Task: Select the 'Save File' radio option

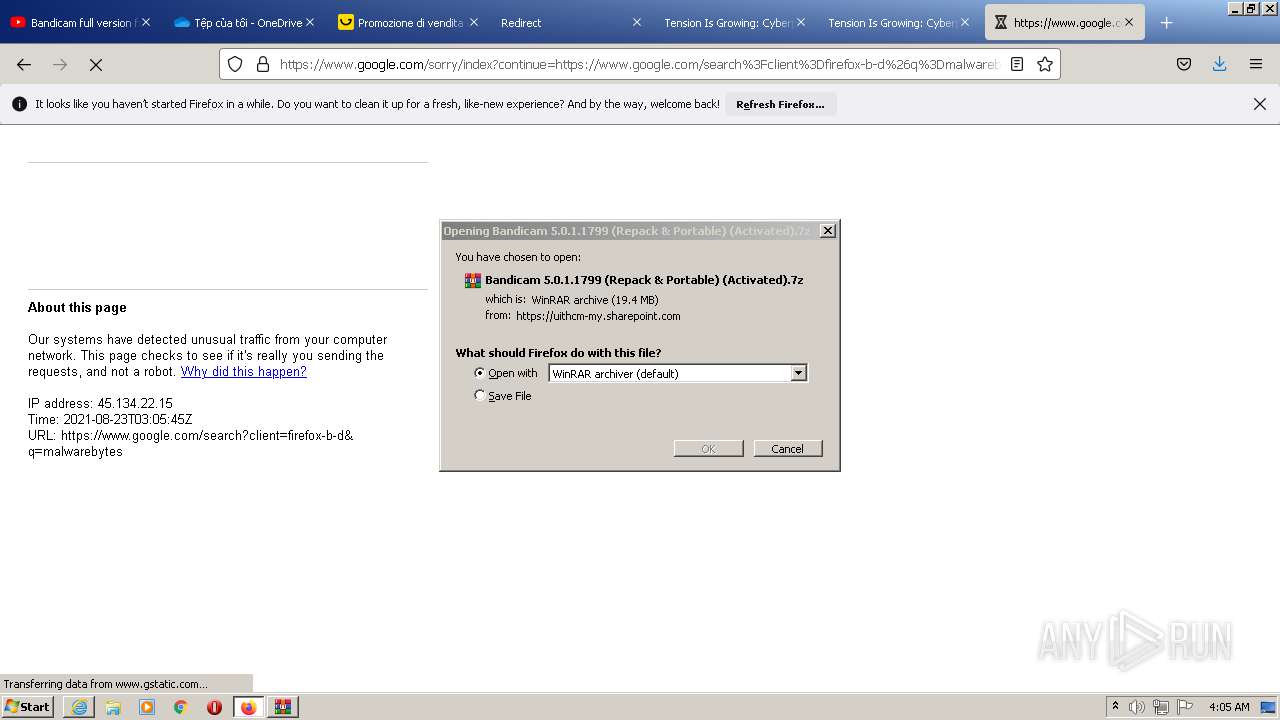Action: [x=480, y=396]
